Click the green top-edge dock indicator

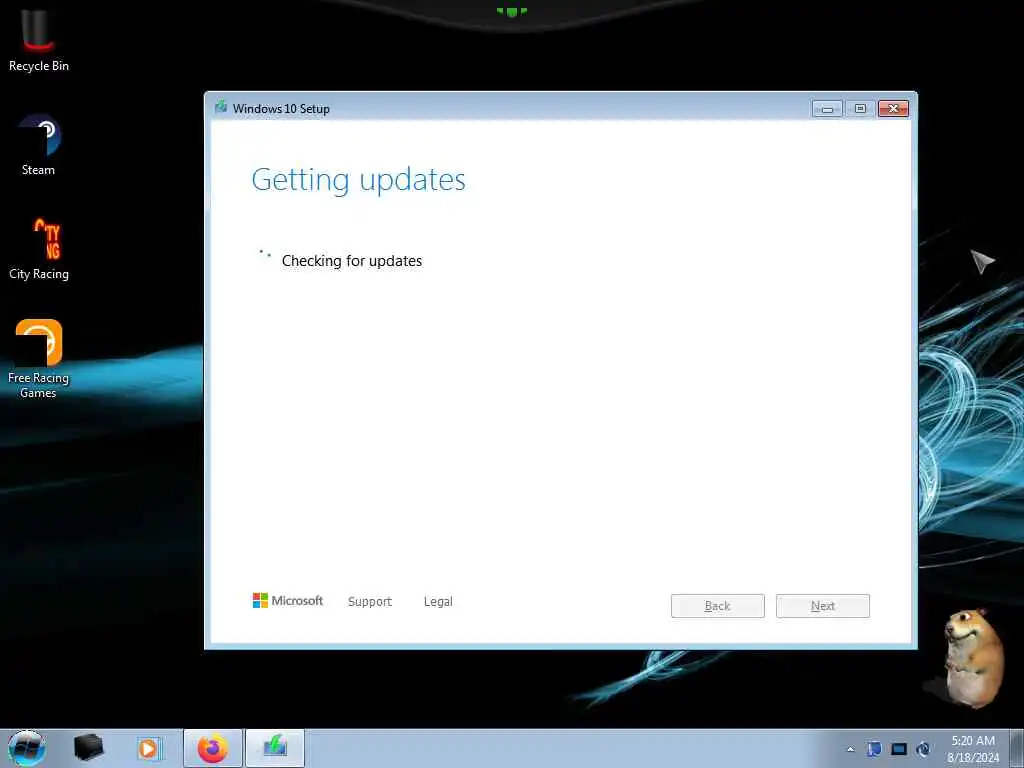pos(511,11)
